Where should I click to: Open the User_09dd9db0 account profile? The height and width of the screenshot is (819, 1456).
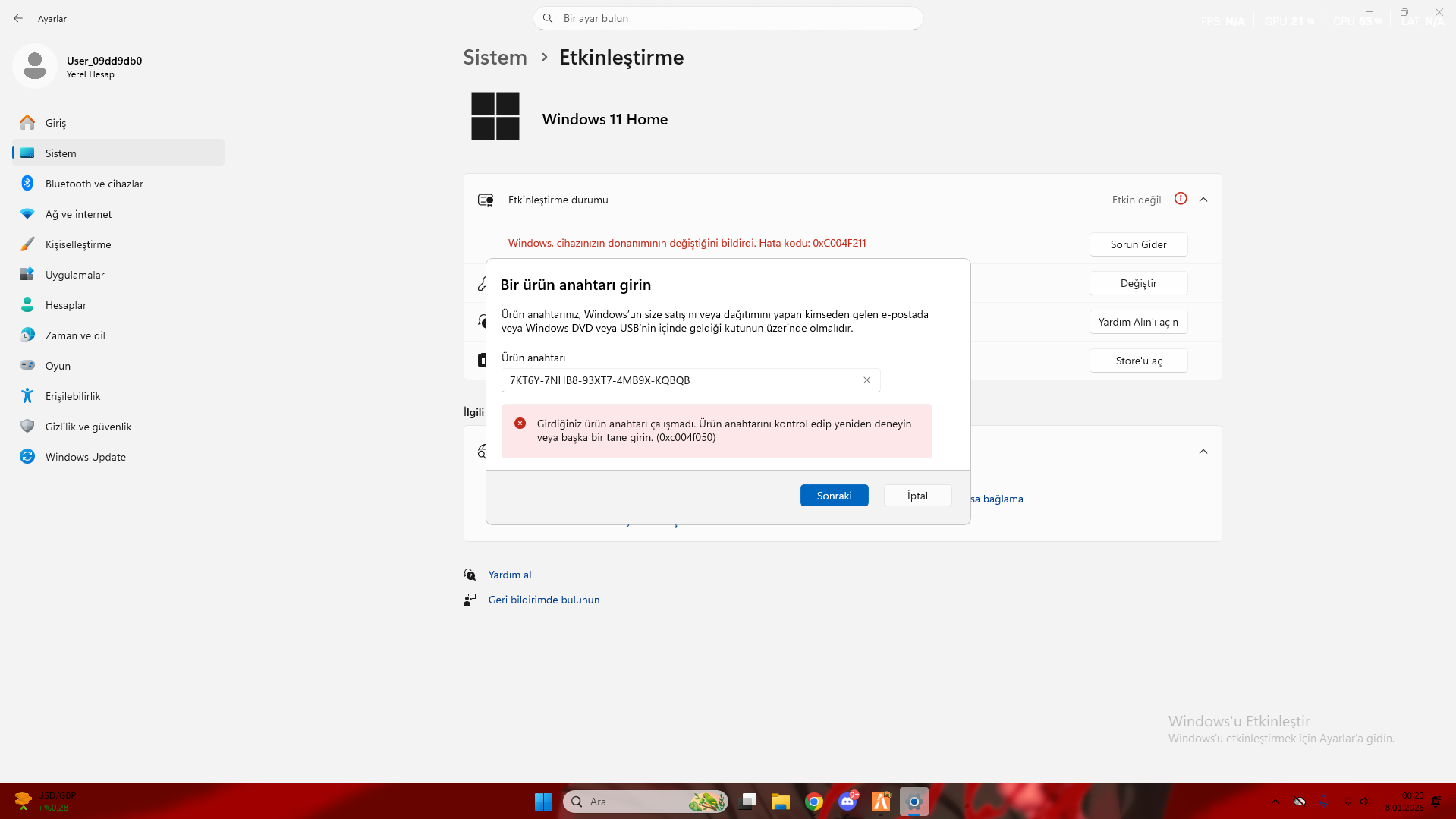tap(77, 67)
